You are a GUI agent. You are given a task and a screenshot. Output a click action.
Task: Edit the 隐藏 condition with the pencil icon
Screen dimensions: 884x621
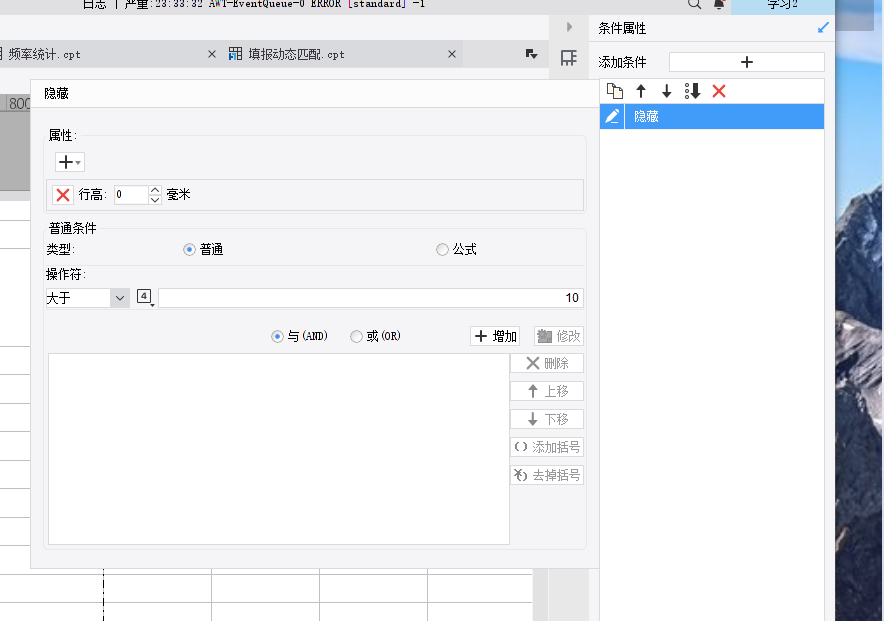[612, 116]
